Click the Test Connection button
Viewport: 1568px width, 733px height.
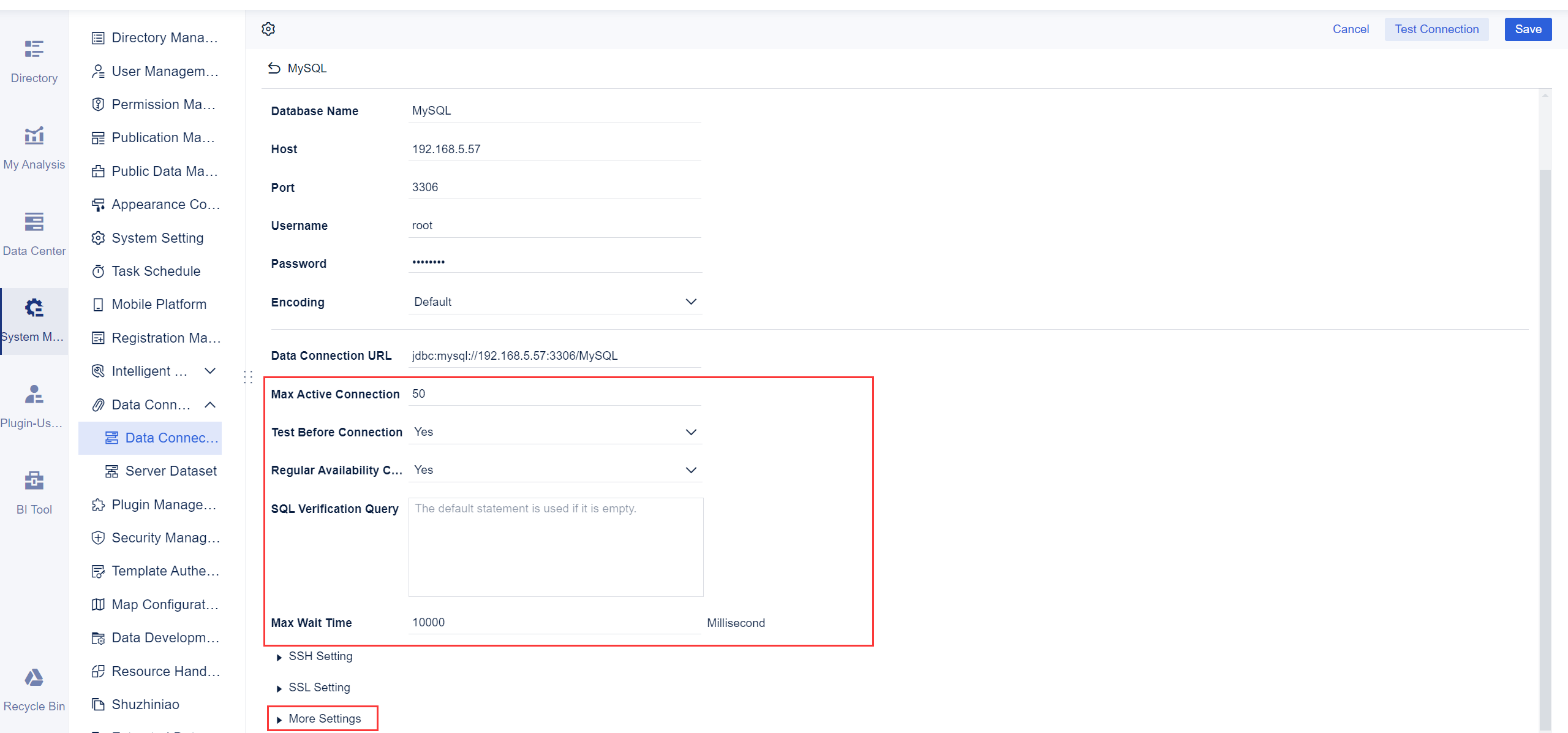(1436, 29)
